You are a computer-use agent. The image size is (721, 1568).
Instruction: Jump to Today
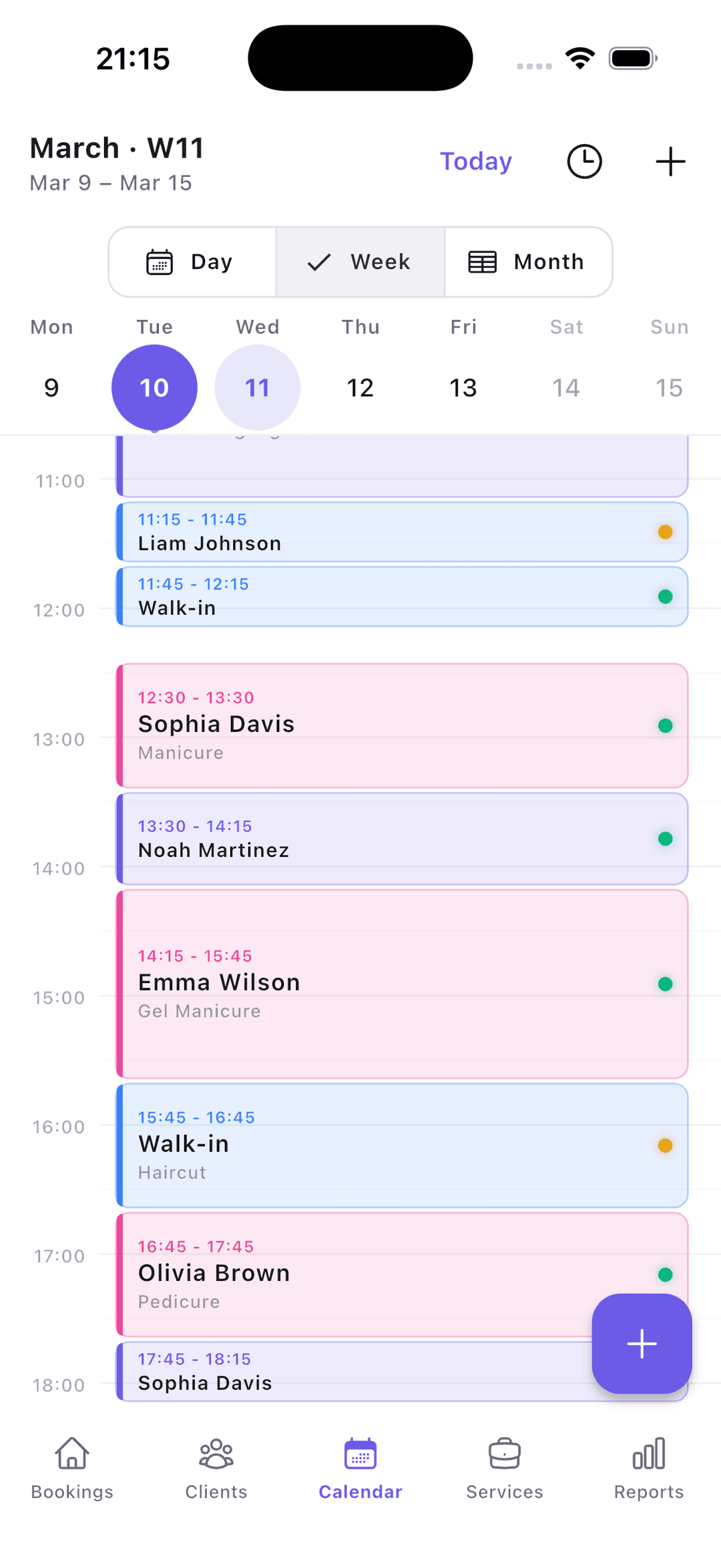coord(475,160)
